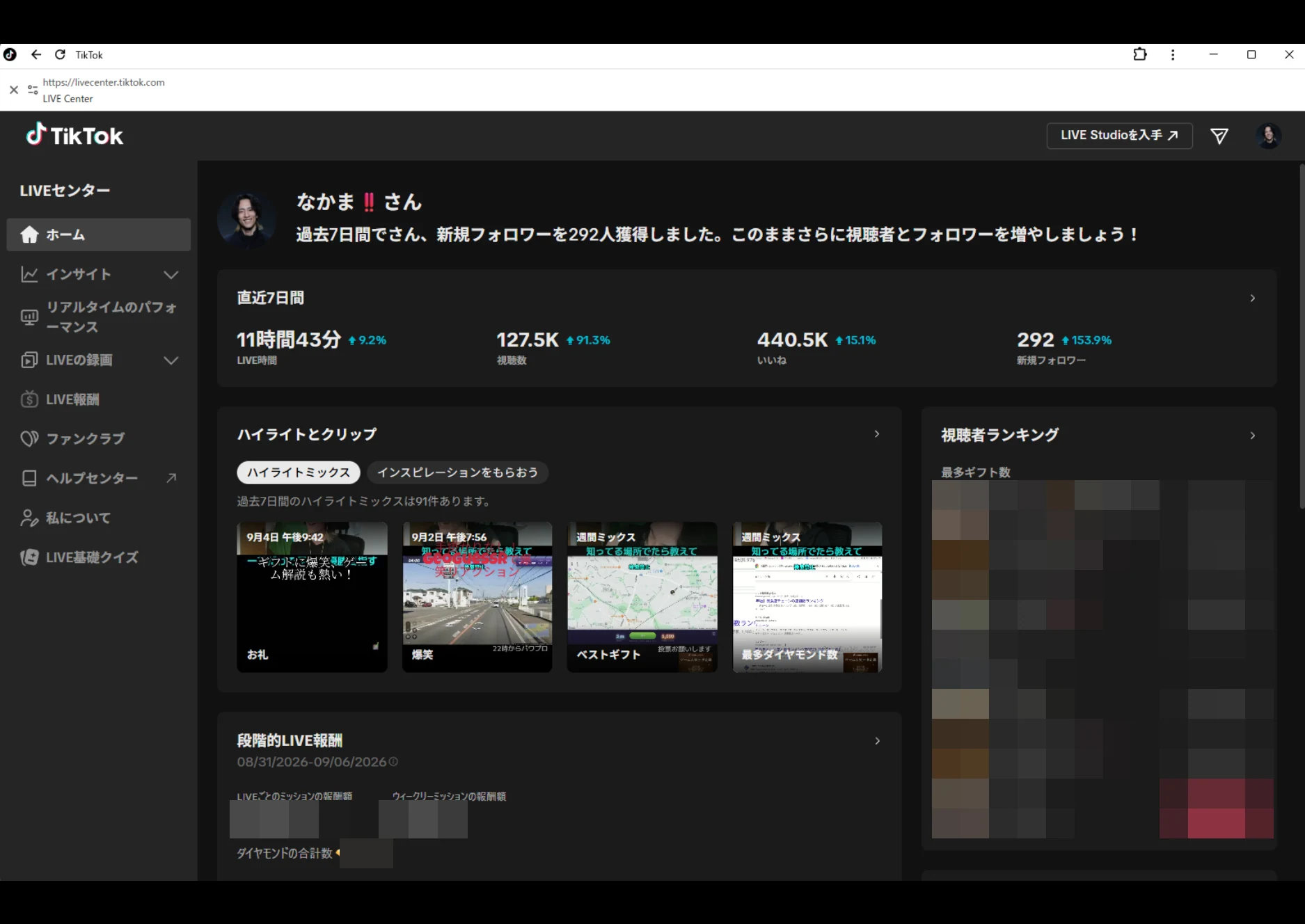1305x924 pixels.
Task: Open the 9月4日 午後9:42 highlight clip
Action: 312,597
